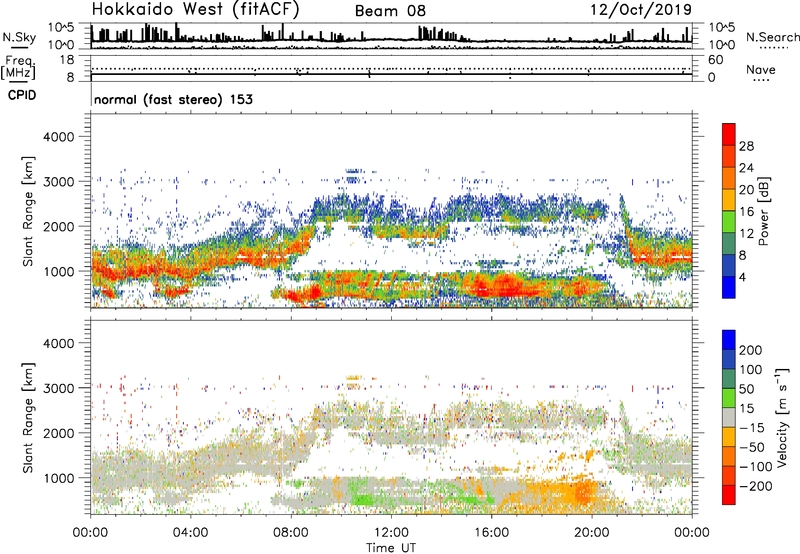
Task: Click the '3000' tick on the velocity panel
Action: 58,388
